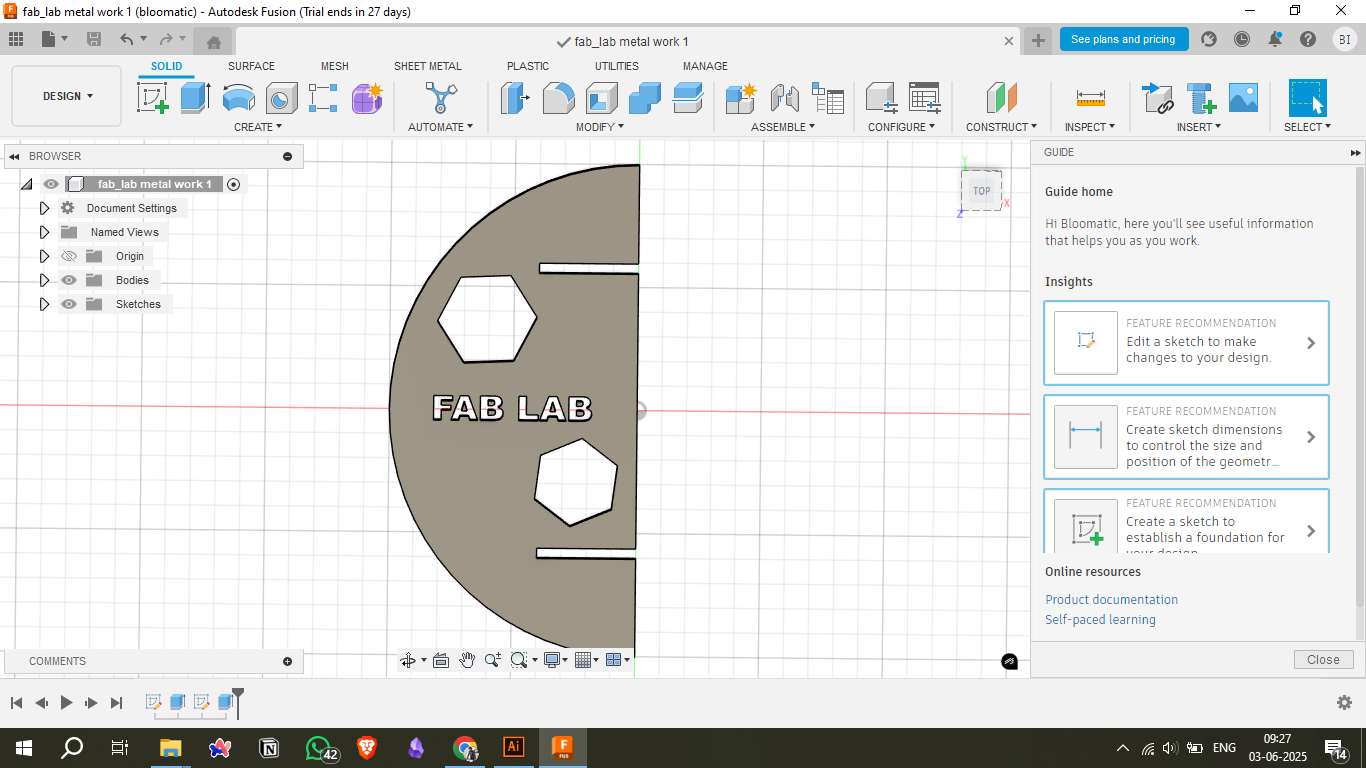1366x768 pixels.
Task: Toggle visibility of fab_lab metal work 1
Action: [51, 184]
